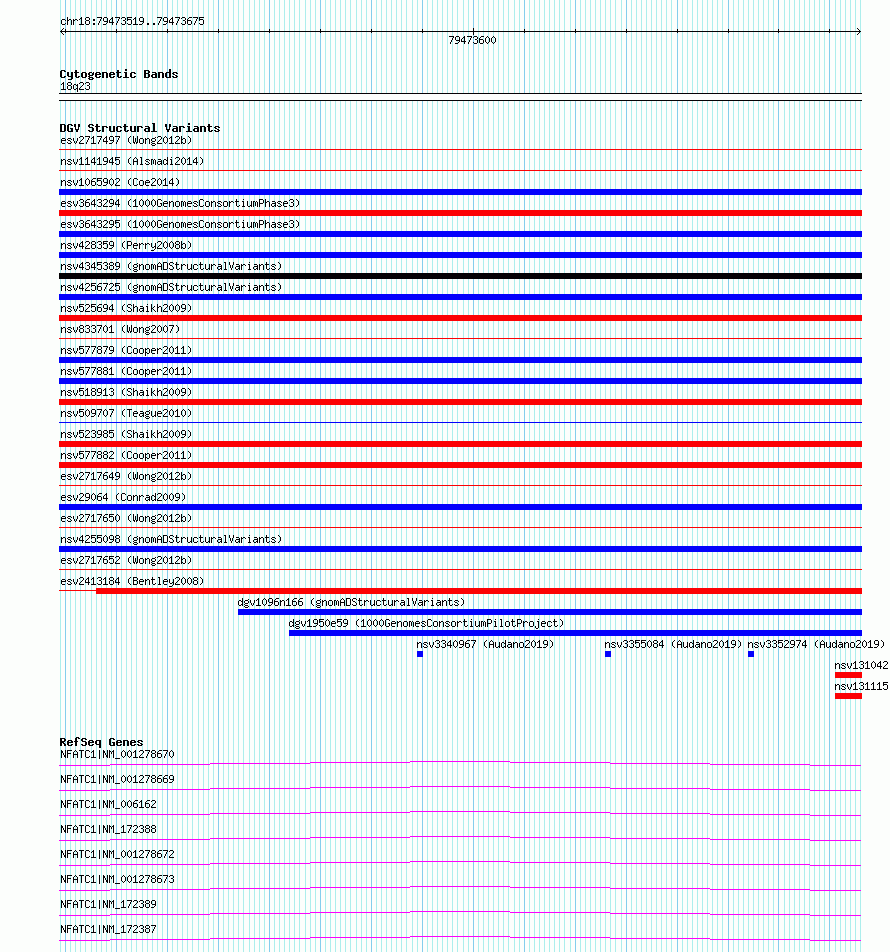Select transcript NFATC1|NM_172387
This screenshot has height=952, width=890.
click(108, 930)
